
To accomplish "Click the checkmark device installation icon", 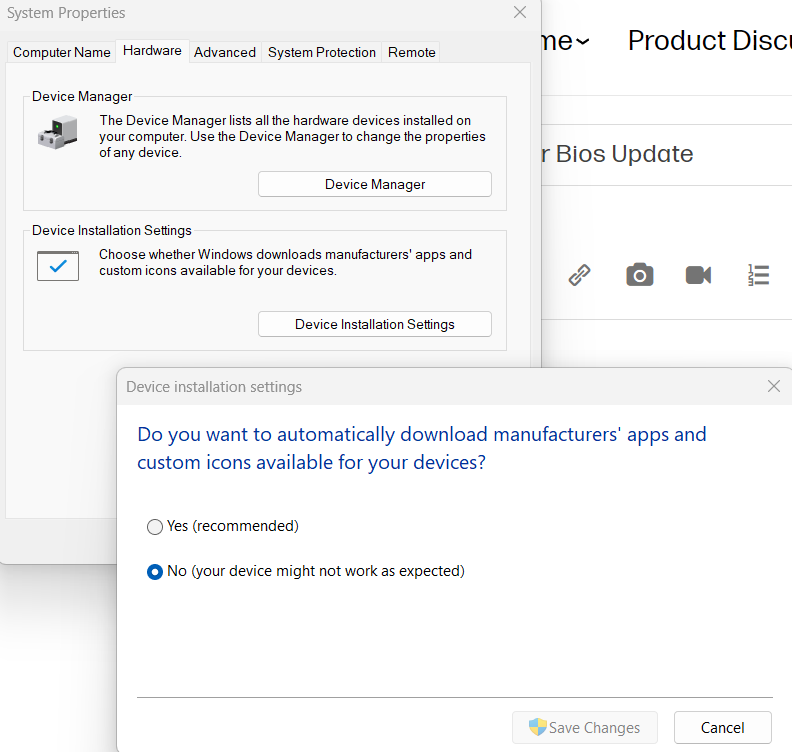I will tap(58, 266).
